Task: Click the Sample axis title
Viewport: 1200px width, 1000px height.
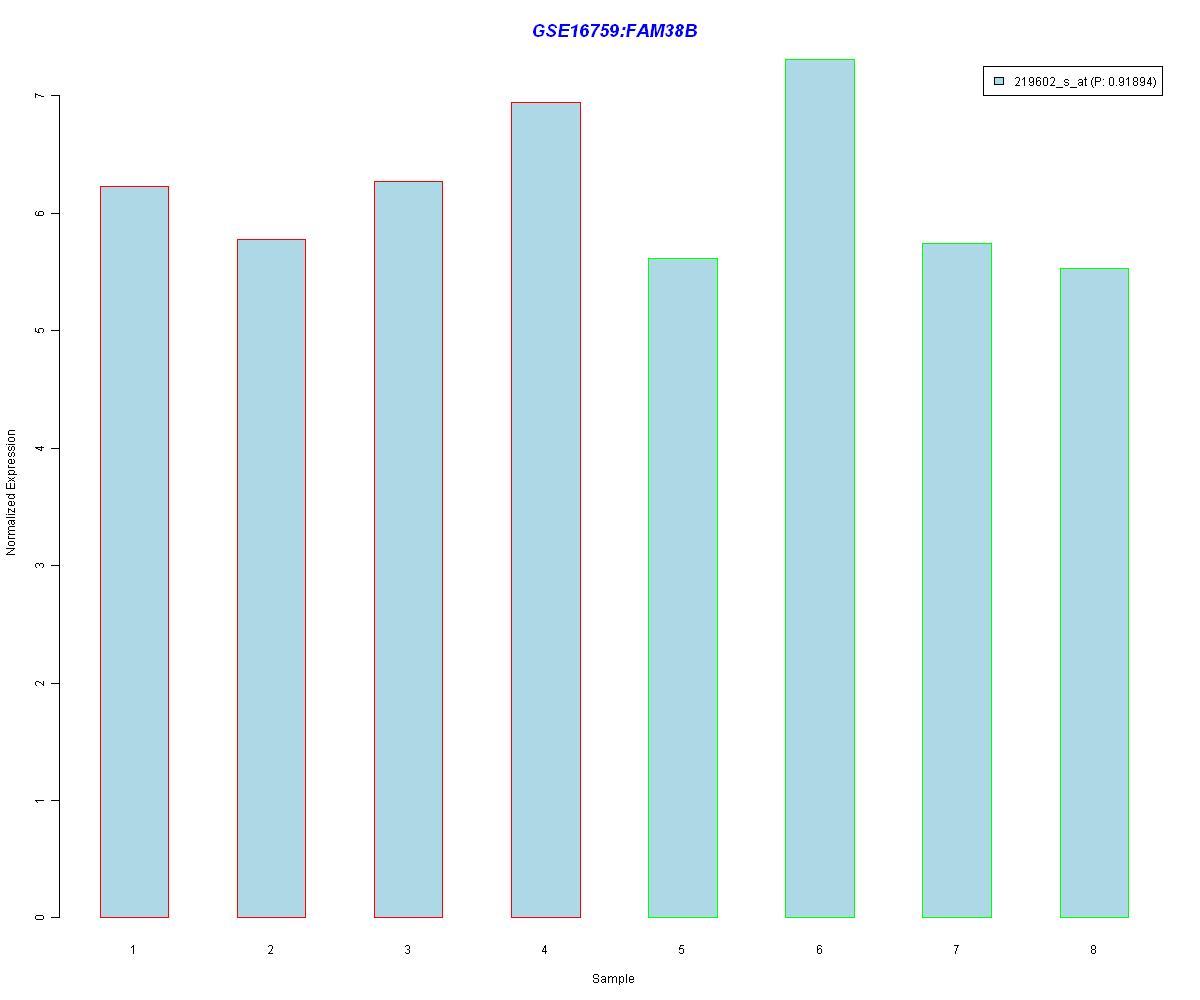Action: 613,979
